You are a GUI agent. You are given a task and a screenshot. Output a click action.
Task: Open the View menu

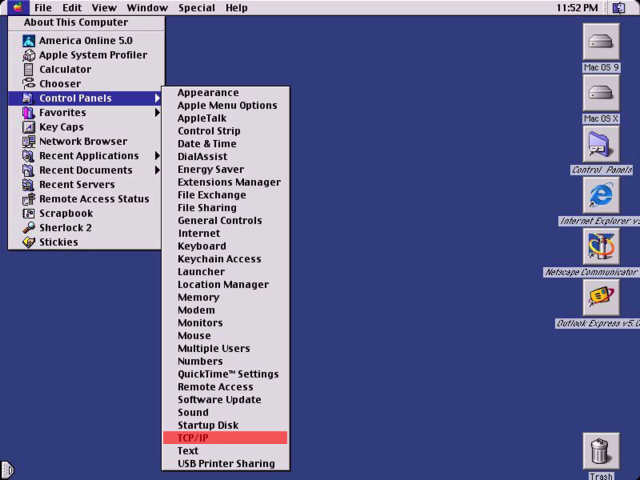[104, 8]
